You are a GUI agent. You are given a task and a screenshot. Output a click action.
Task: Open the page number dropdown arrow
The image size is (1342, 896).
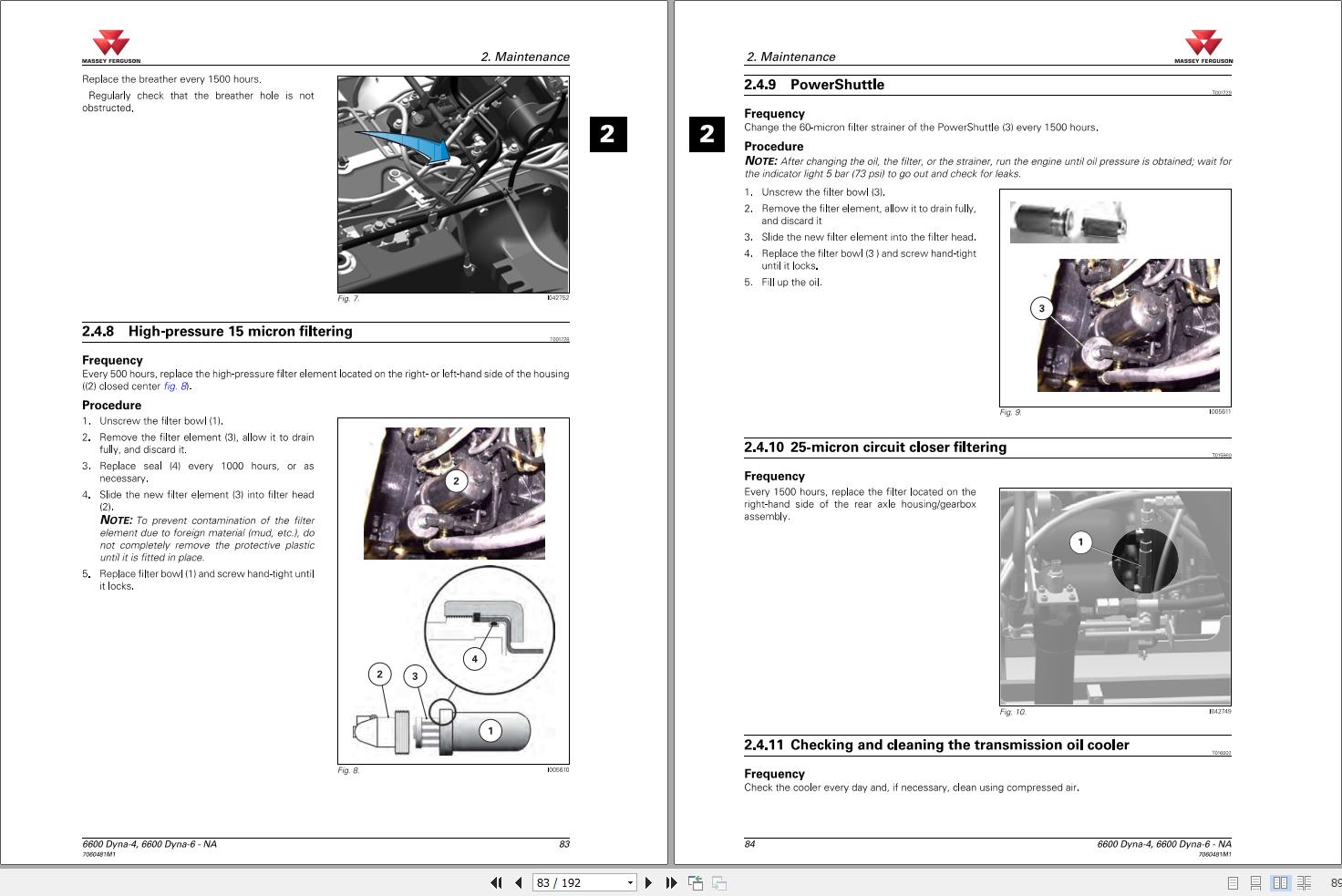click(629, 882)
